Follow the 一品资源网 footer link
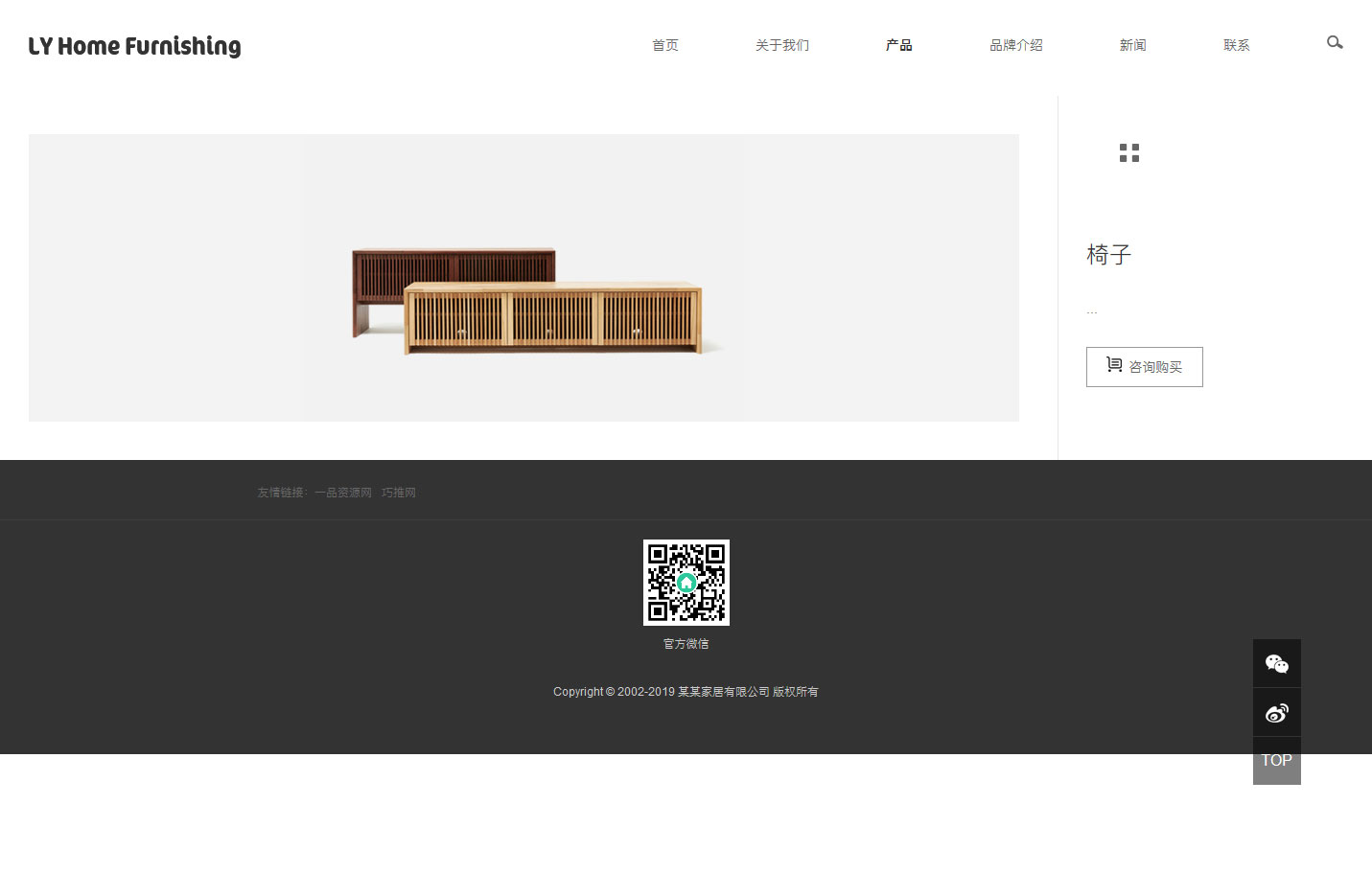 pos(343,493)
